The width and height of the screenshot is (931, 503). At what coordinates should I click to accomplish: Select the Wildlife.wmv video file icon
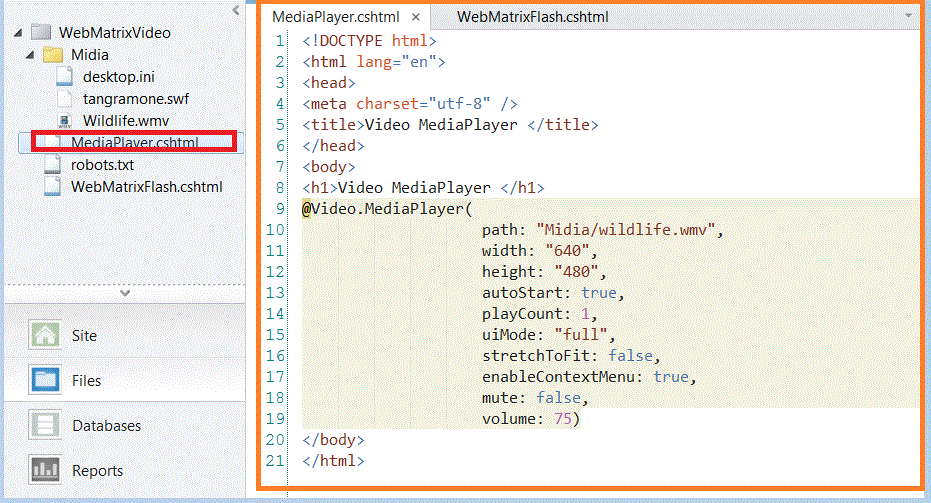click(64, 121)
